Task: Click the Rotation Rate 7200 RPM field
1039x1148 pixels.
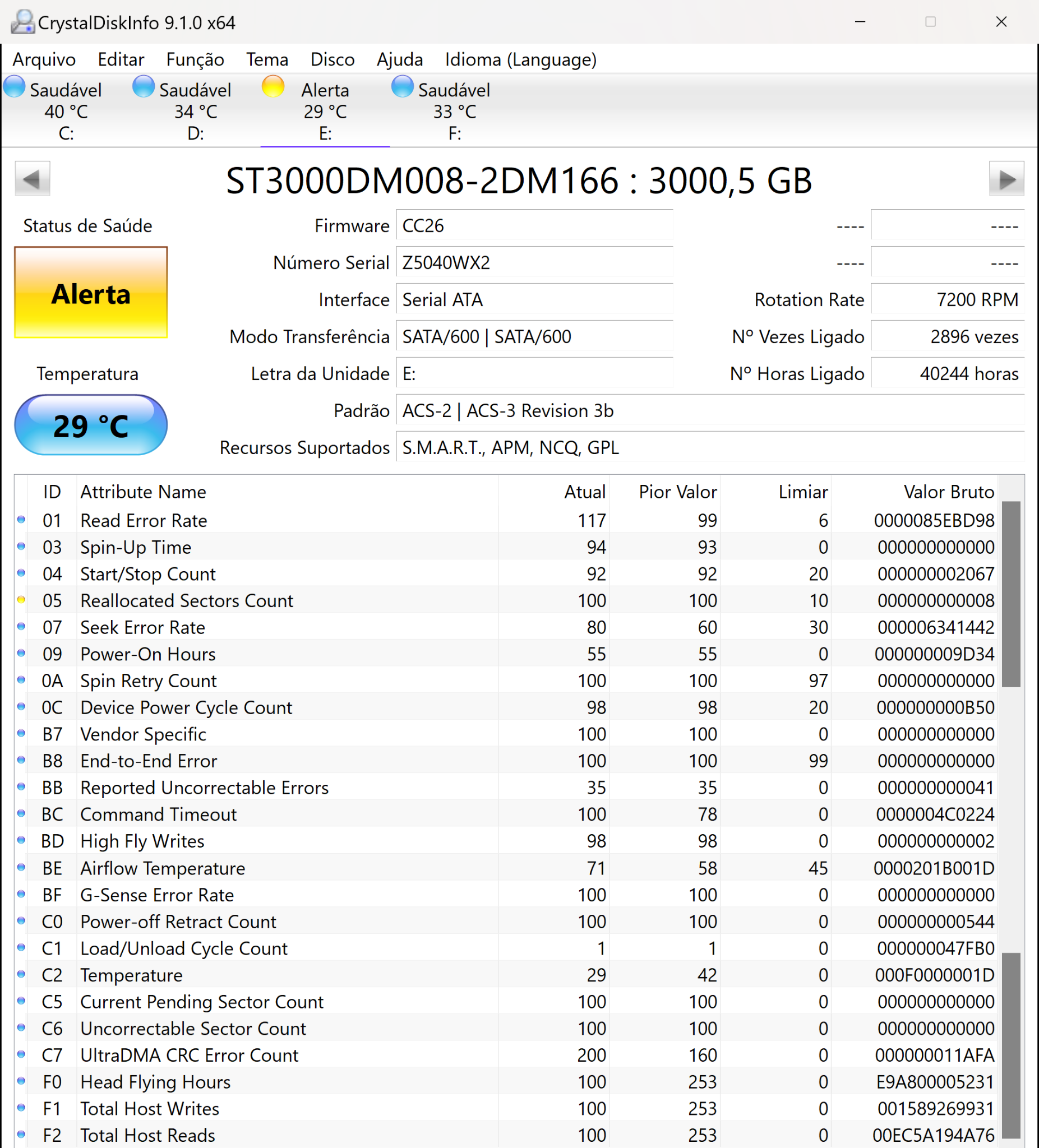Action: [947, 299]
